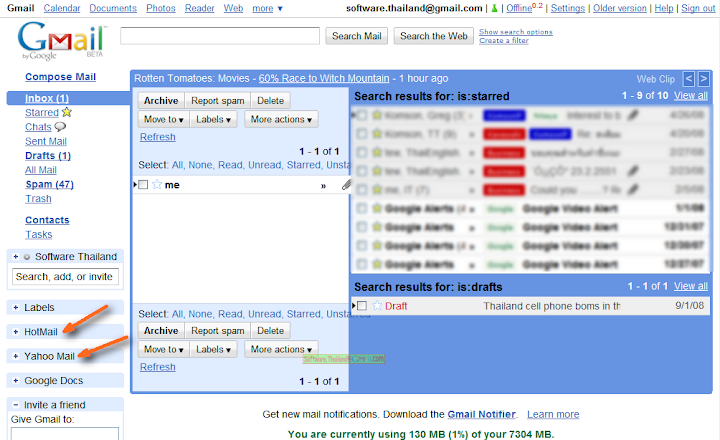Star the Draft message in drafts results
The height and width of the screenshot is (440, 720).
377,305
